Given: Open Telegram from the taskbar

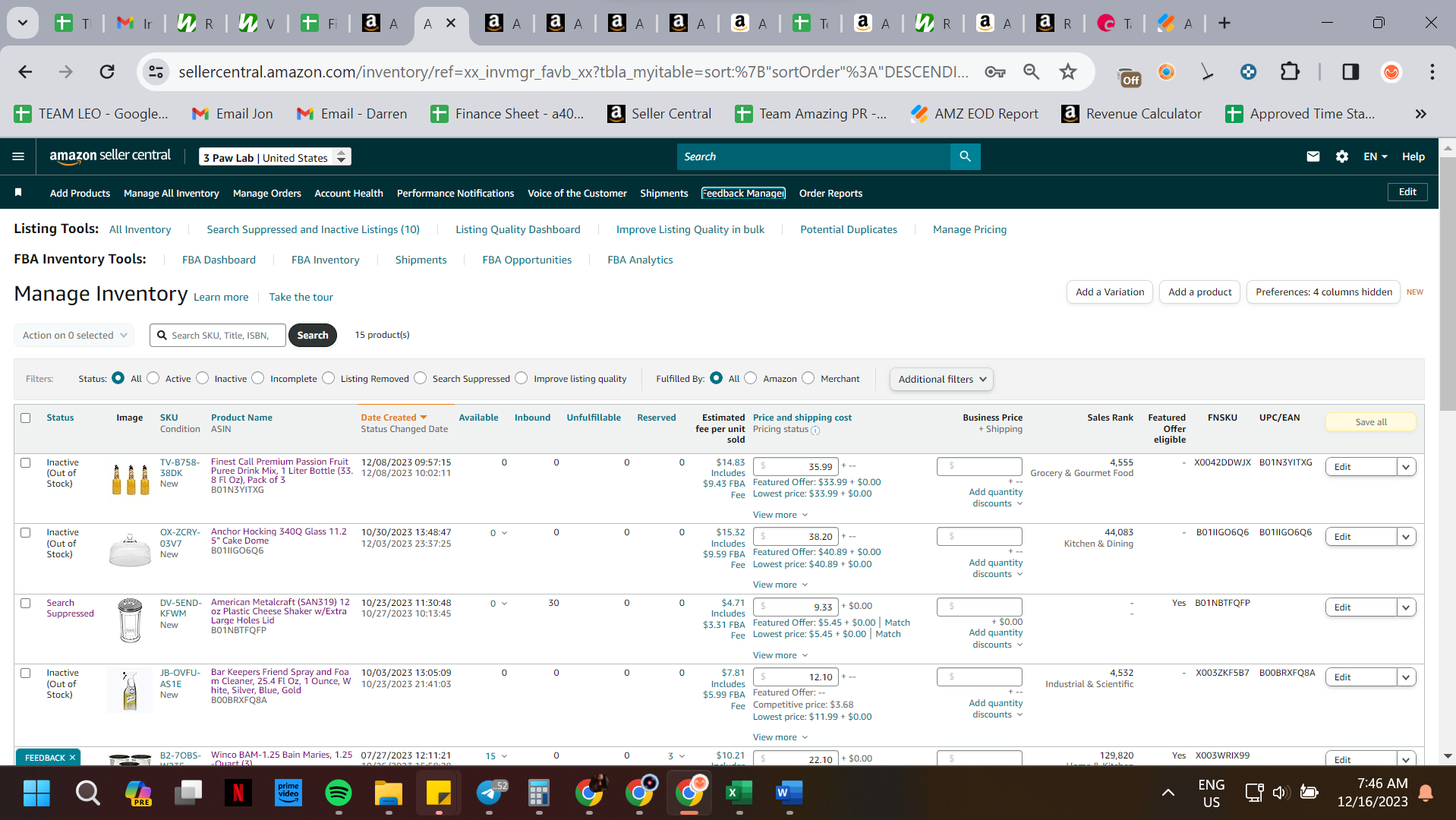Looking at the screenshot, I should pos(490,793).
